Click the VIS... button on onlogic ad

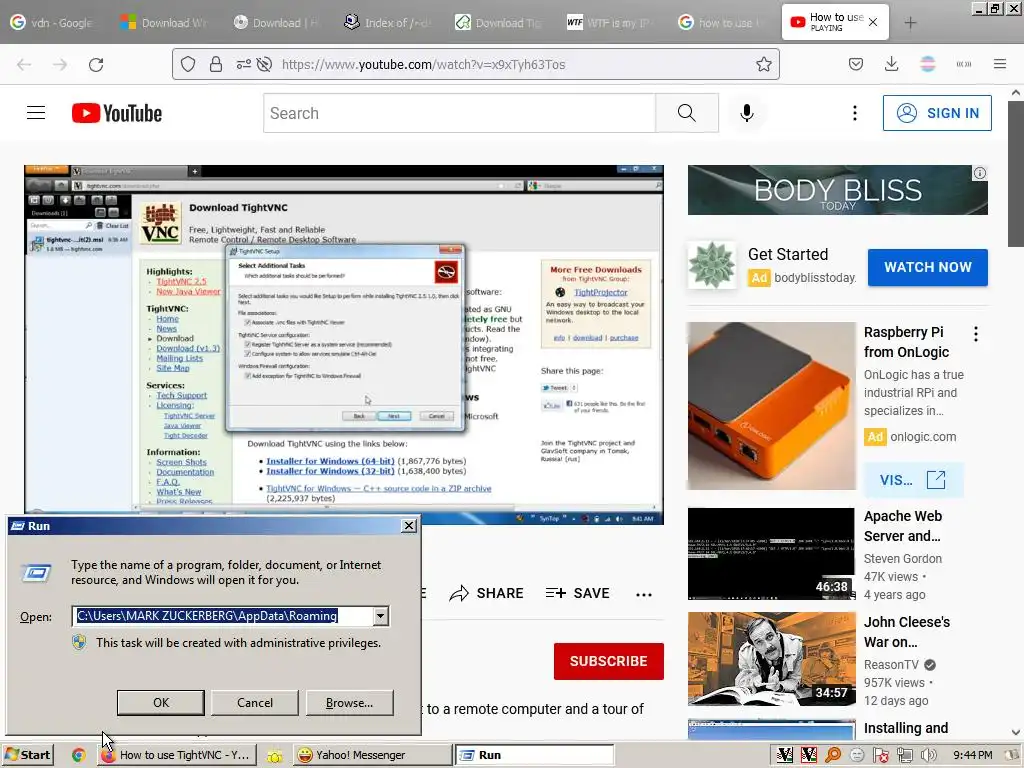[913, 480]
